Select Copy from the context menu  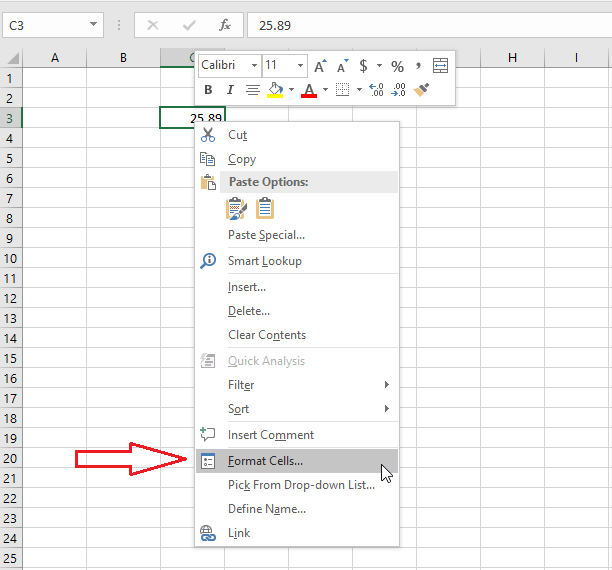pyautogui.click(x=297, y=159)
